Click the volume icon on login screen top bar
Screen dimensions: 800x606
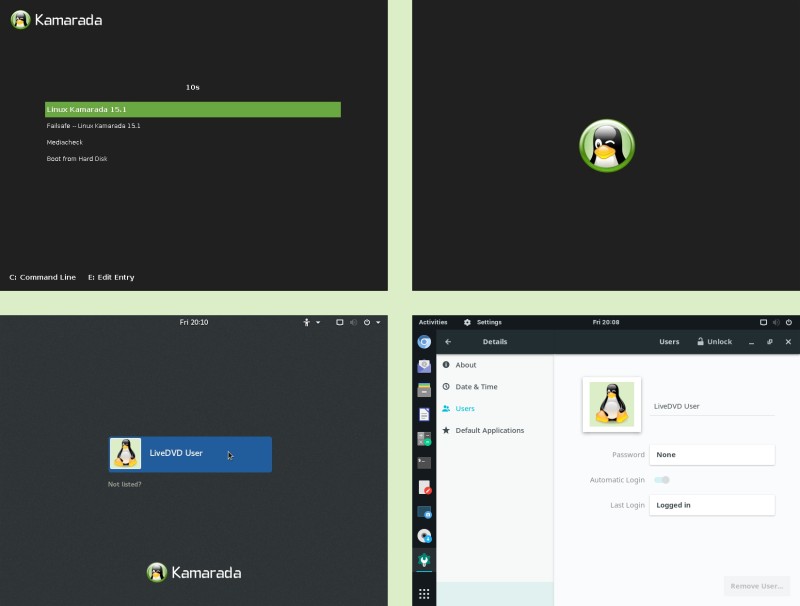pyautogui.click(x=353, y=322)
